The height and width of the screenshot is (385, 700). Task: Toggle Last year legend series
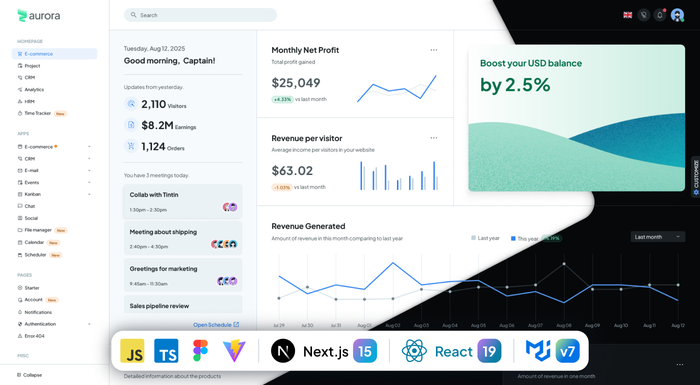(x=485, y=238)
